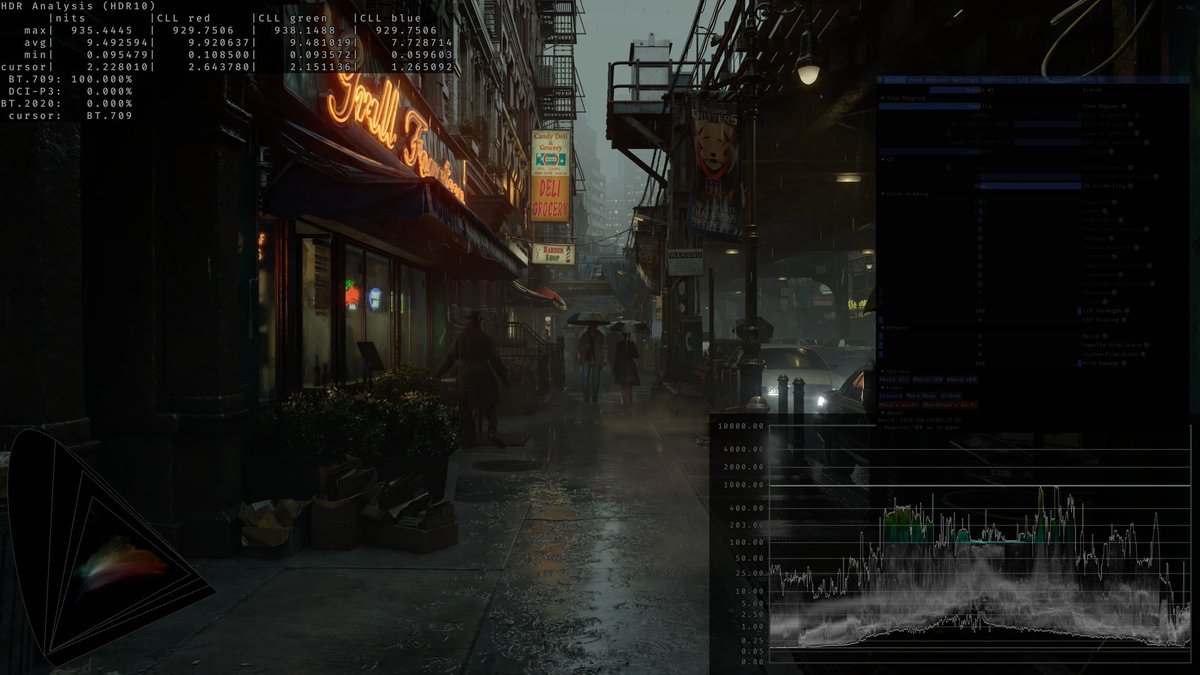Open help icon beside Vanilla Film Grain

tap(1146, 345)
